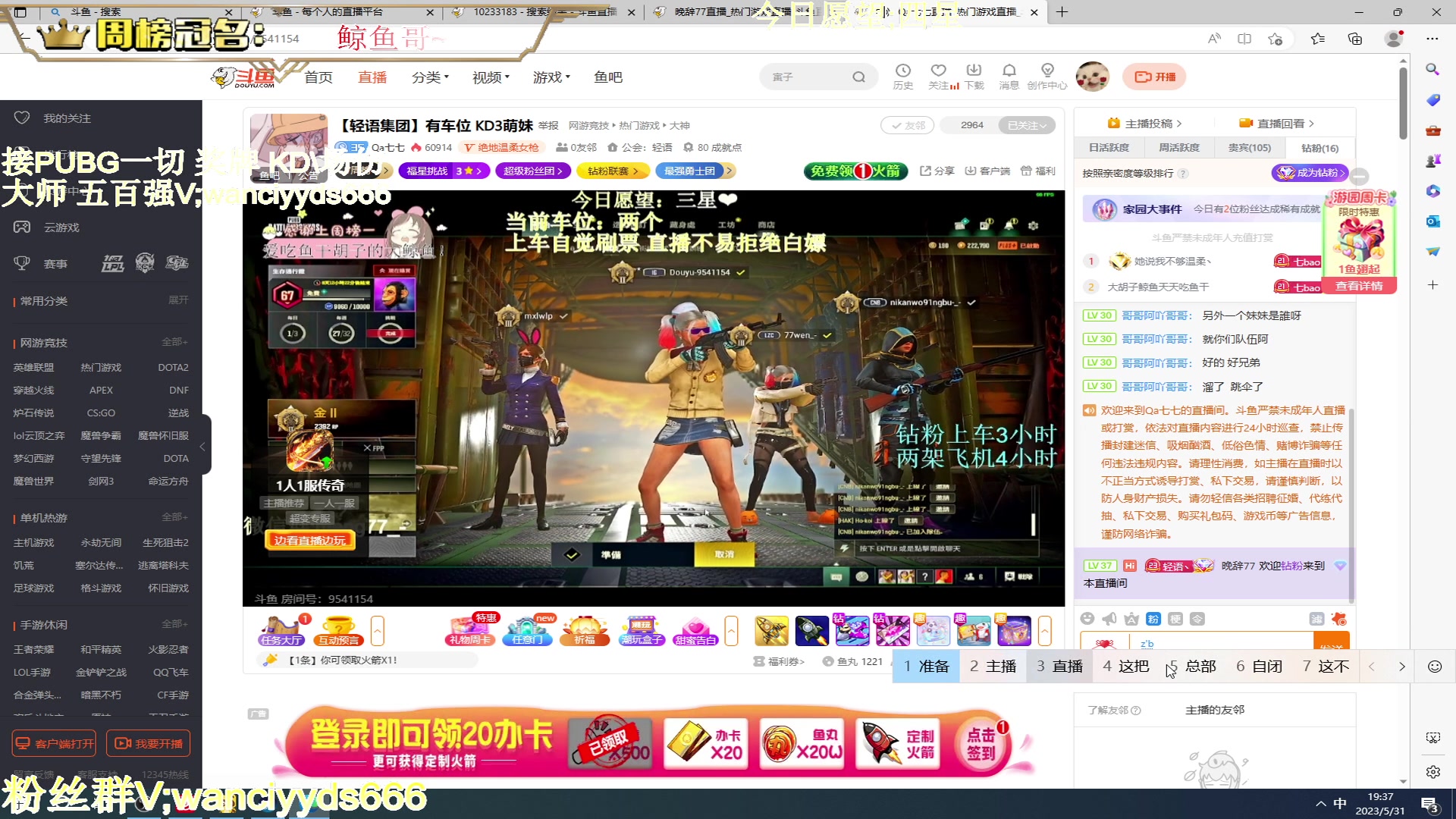1456x819 pixels.
Task: Click the search magnifier in Douyu search box
Action: coord(858,77)
